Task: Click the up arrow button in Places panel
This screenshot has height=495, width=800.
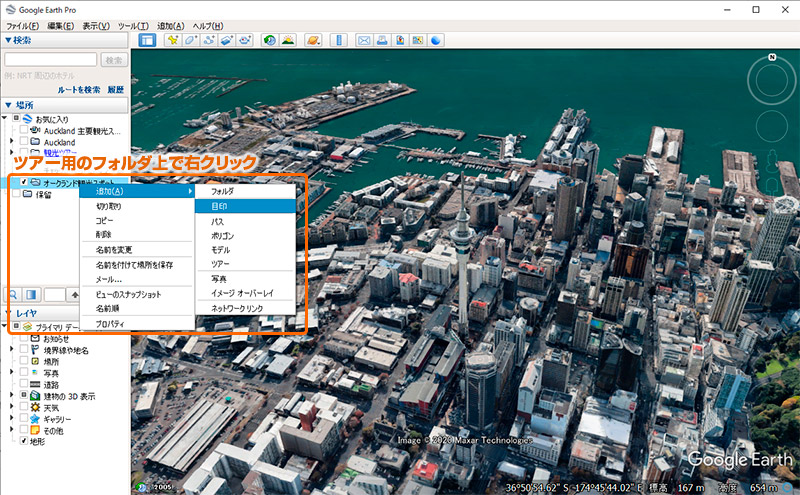Action: [x=74, y=294]
